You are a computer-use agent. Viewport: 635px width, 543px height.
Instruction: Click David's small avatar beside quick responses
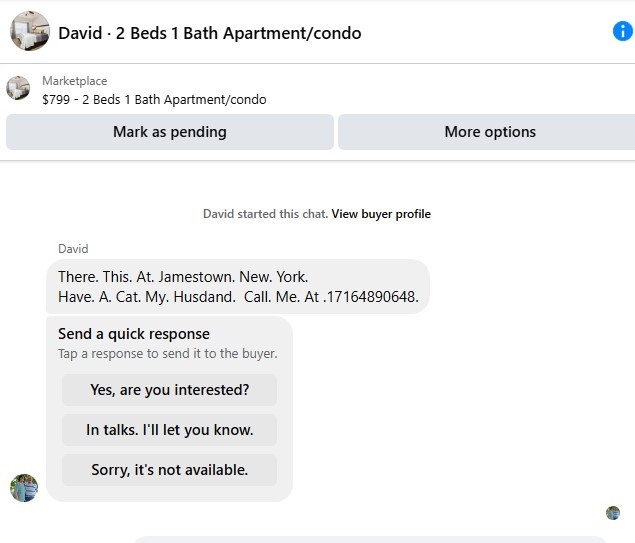(x=24, y=488)
